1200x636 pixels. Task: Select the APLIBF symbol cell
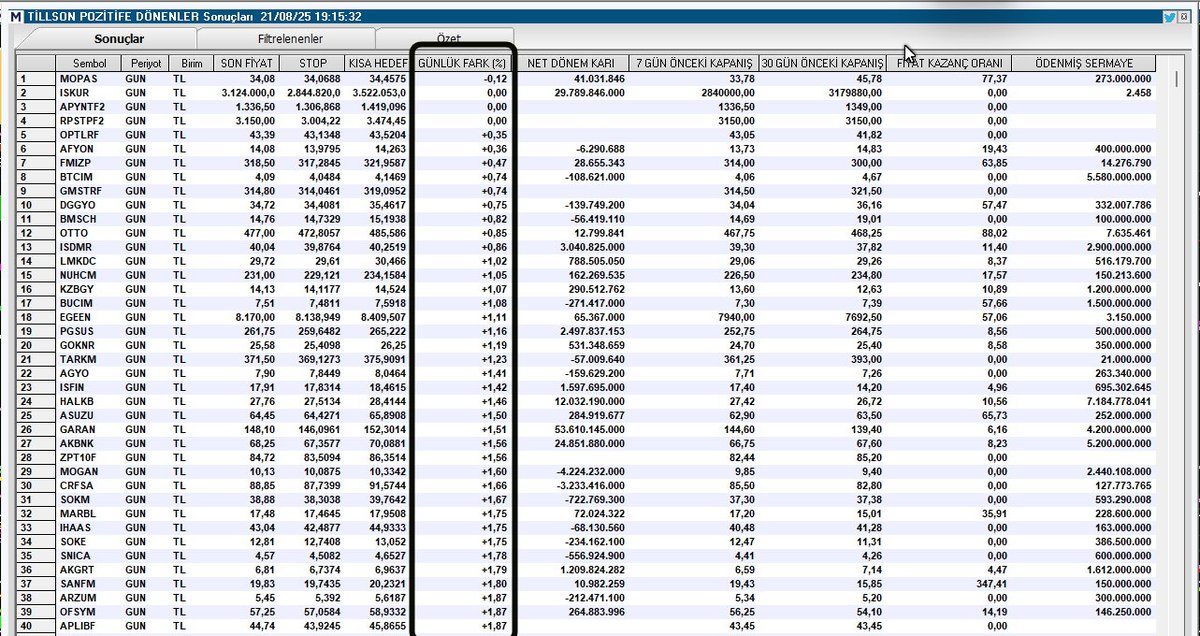(x=76, y=625)
